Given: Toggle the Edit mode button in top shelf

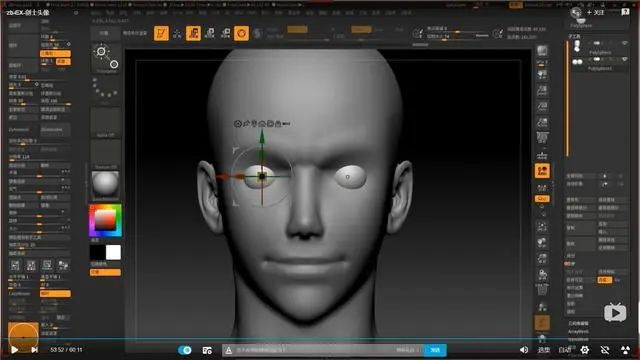Looking at the screenshot, I should click(161, 33).
